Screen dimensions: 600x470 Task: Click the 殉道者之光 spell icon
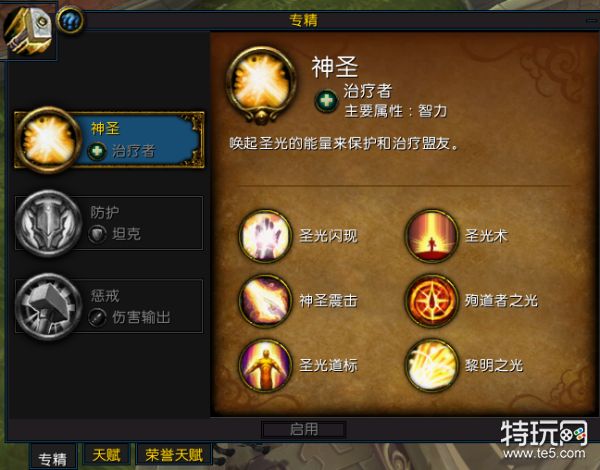click(432, 301)
